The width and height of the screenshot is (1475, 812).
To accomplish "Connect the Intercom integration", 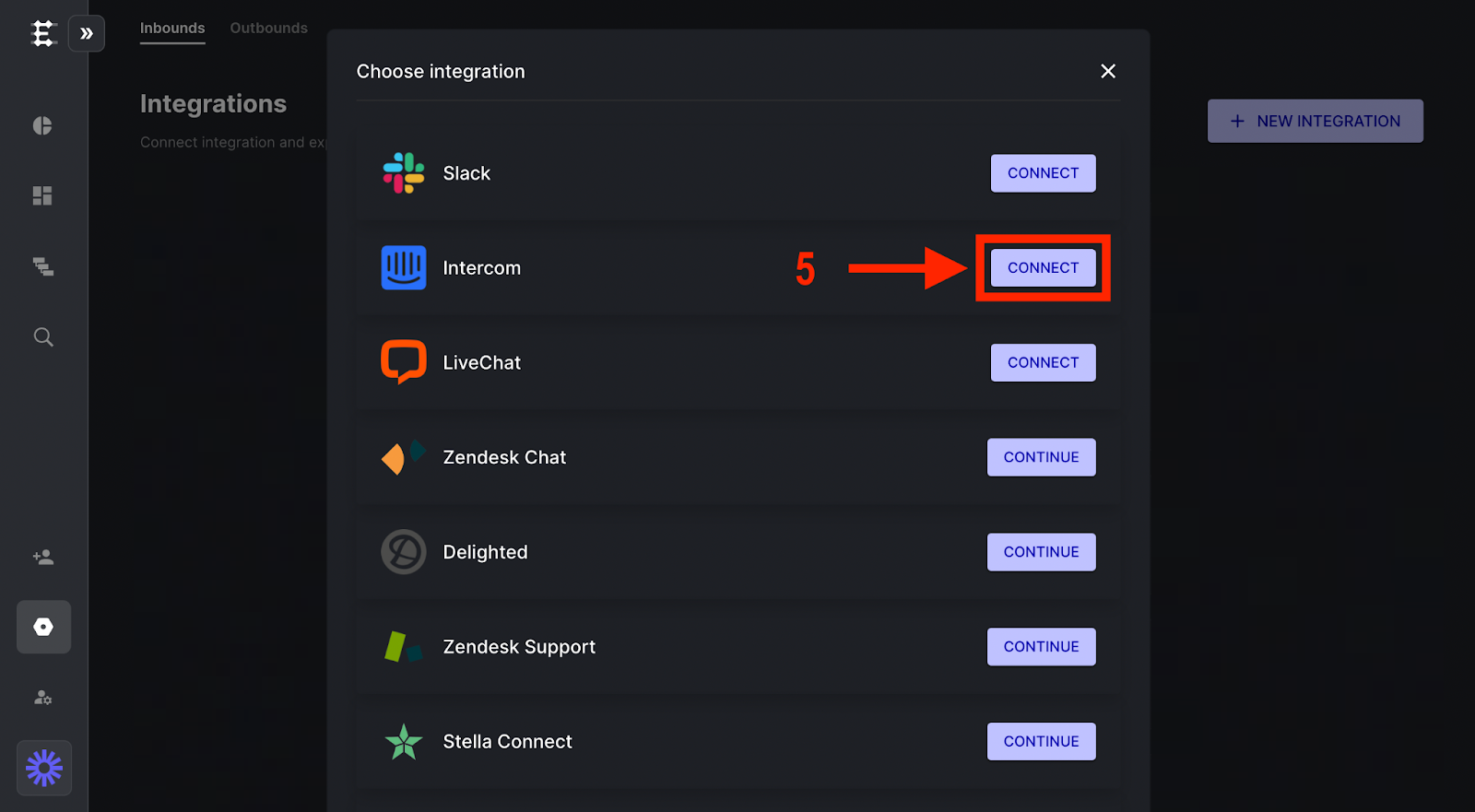I will (1043, 268).
